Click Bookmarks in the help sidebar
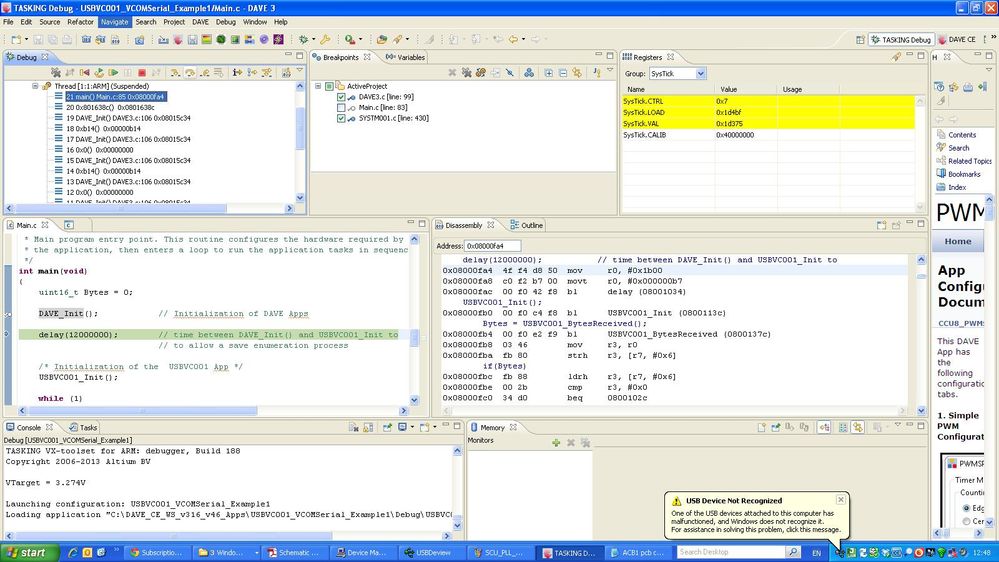 click(x=964, y=174)
